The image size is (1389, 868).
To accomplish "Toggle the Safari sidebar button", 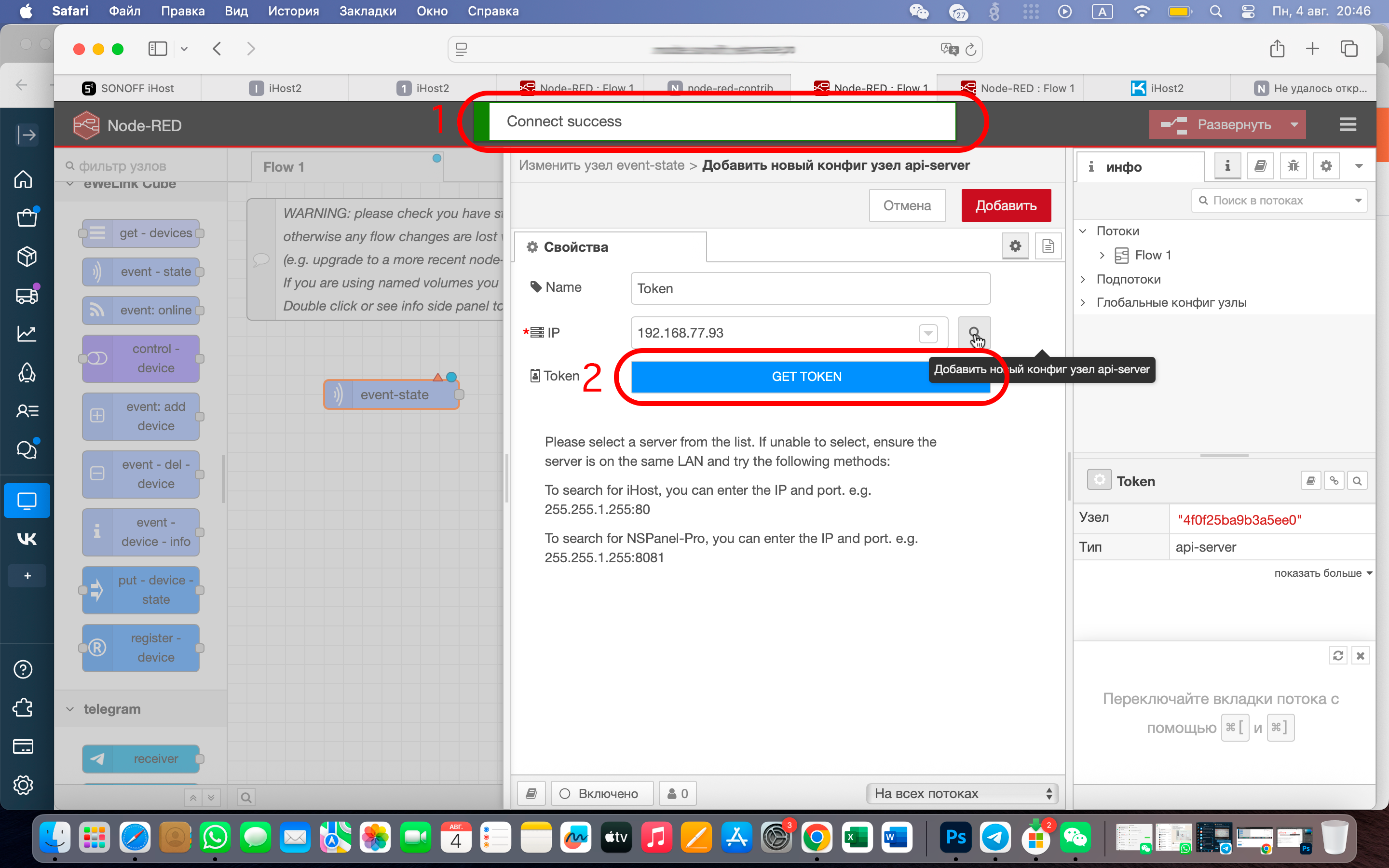I will point(157,49).
